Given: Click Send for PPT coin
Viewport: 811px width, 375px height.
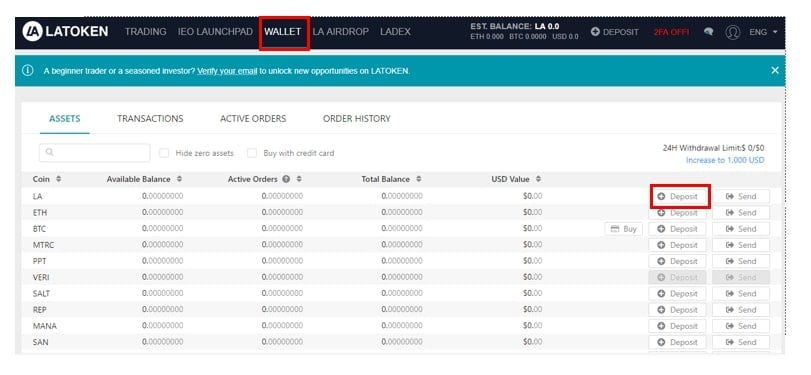Looking at the screenshot, I should click(x=741, y=261).
